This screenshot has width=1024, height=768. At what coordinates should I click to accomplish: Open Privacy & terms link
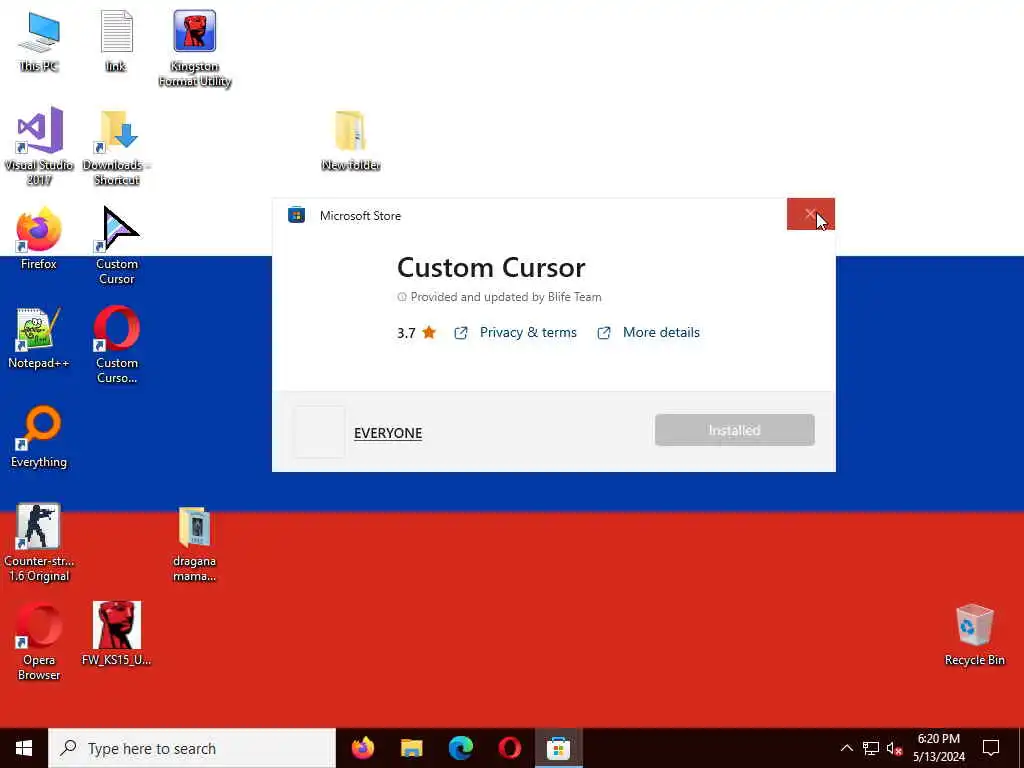[528, 332]
